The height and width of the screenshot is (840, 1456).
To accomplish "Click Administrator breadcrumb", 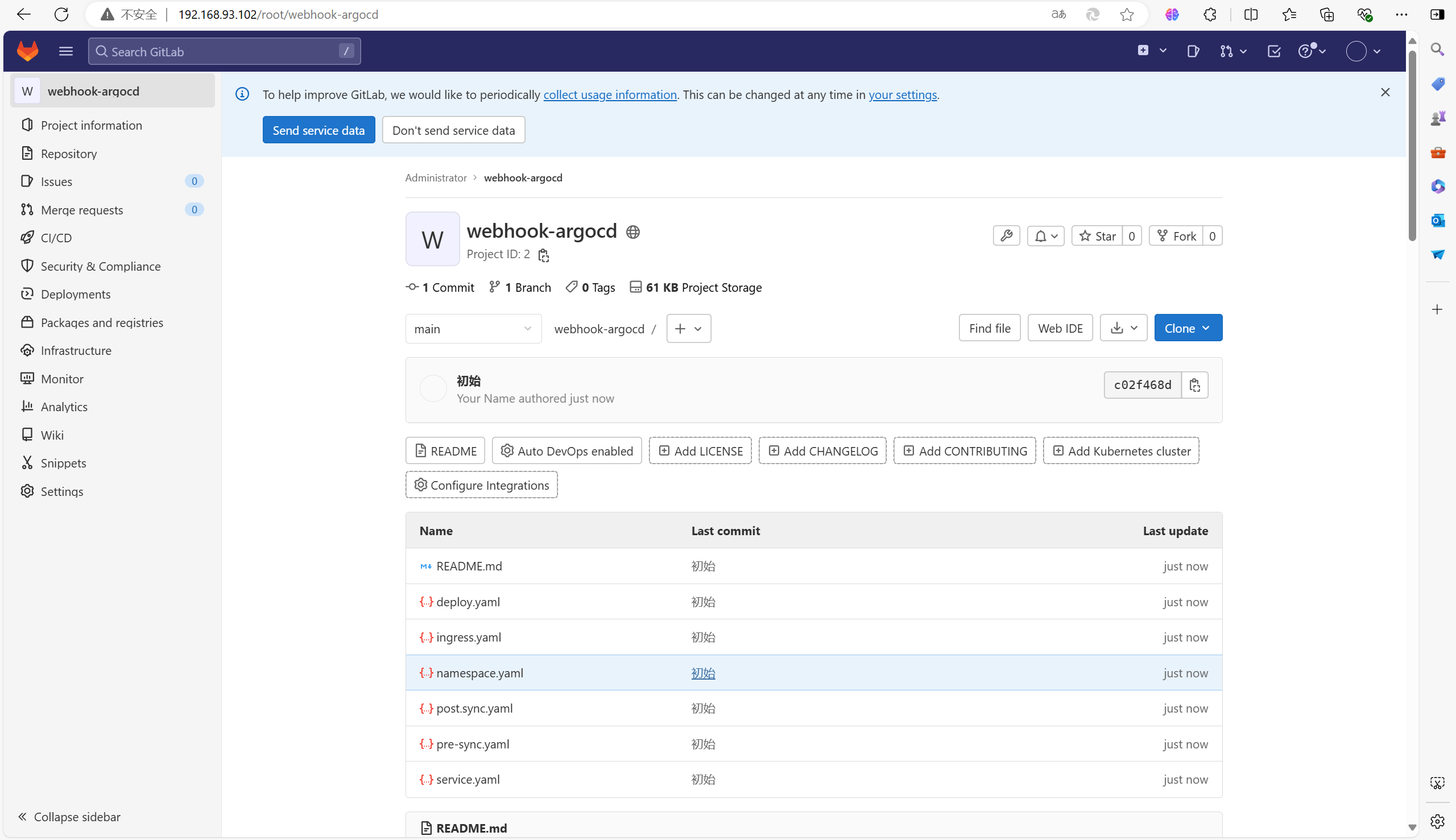I will (436, 177).
